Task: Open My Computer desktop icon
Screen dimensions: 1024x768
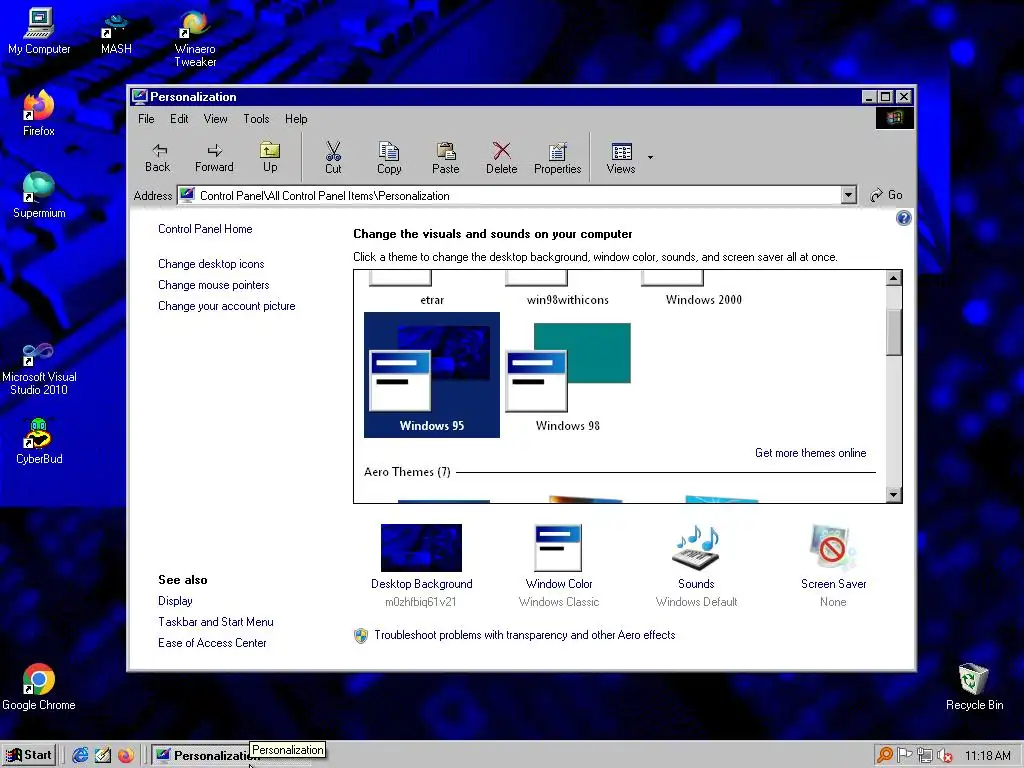Action: point(39,31)
